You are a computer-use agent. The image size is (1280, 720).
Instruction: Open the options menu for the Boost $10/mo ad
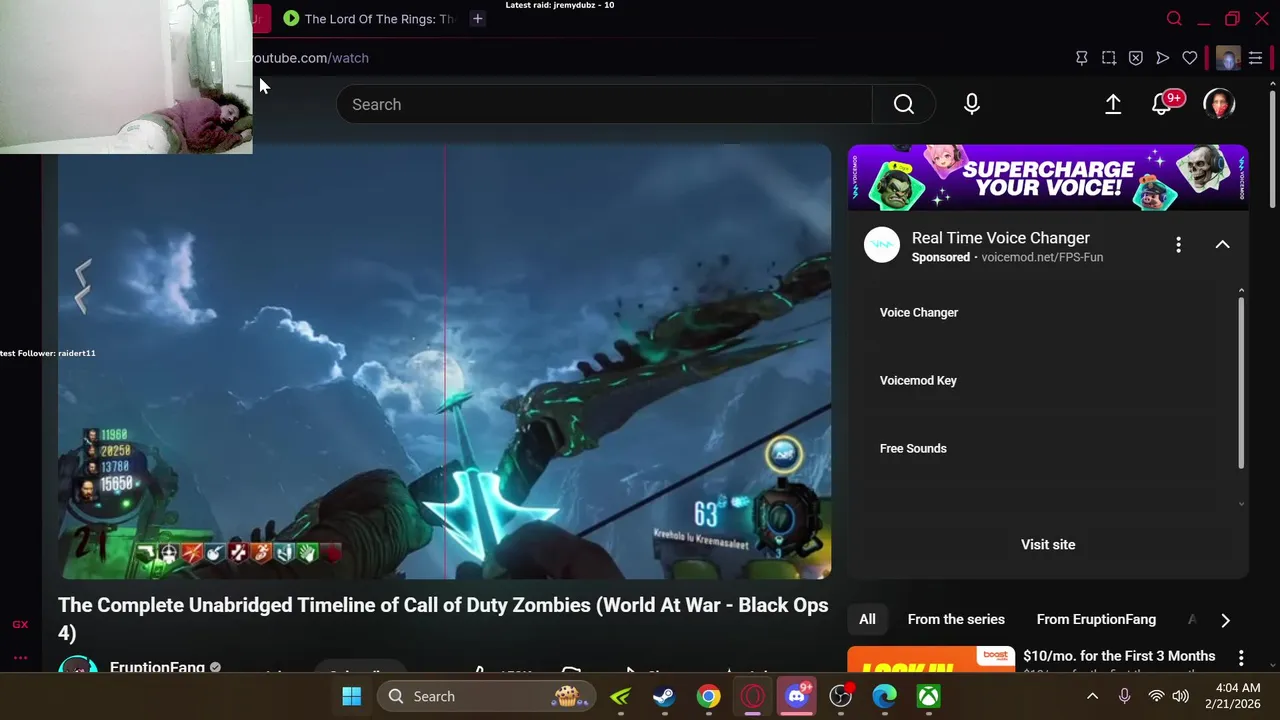click(1241, 657)
